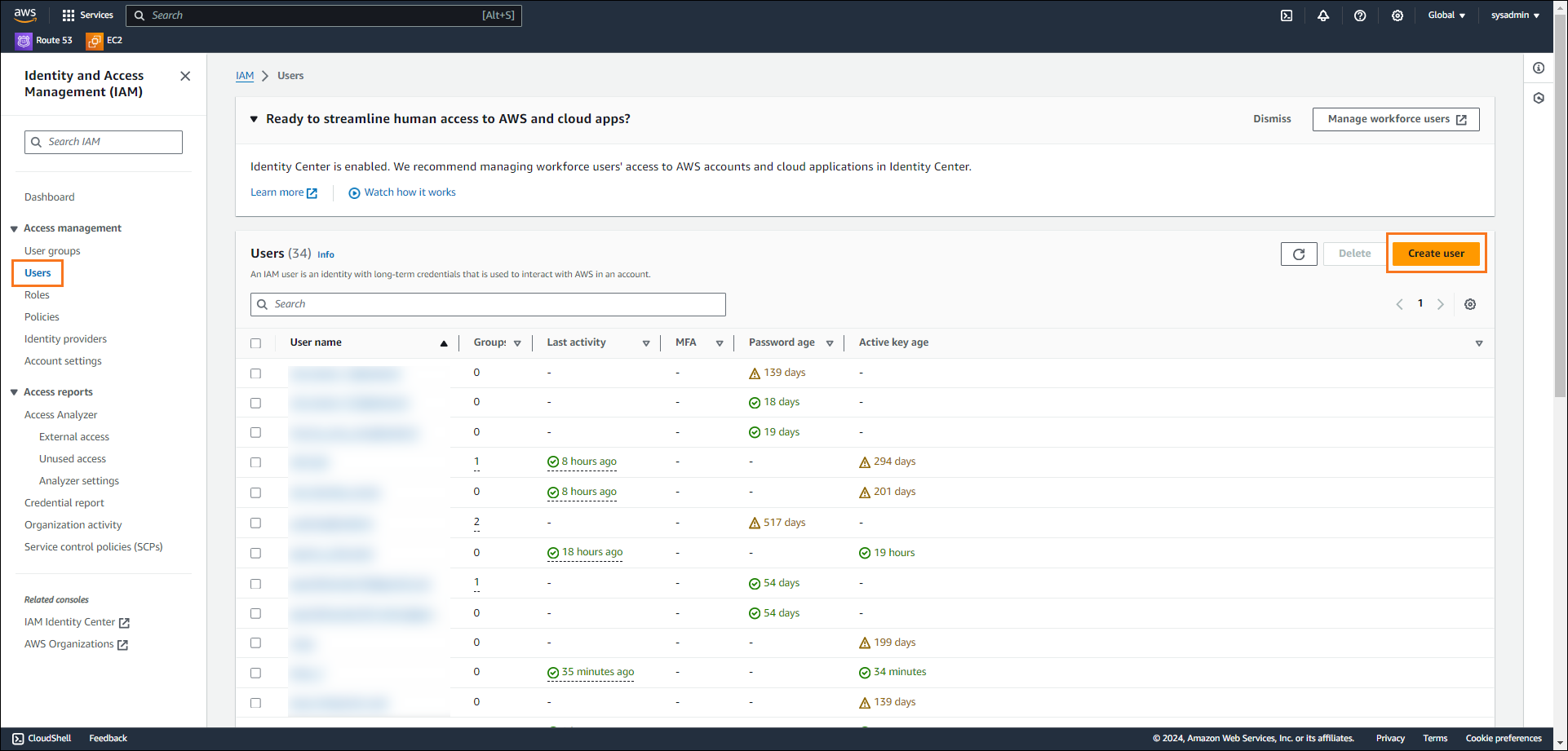1568x751 pixels.
Task: Go to previous page of users
Action: (1399, 304)
